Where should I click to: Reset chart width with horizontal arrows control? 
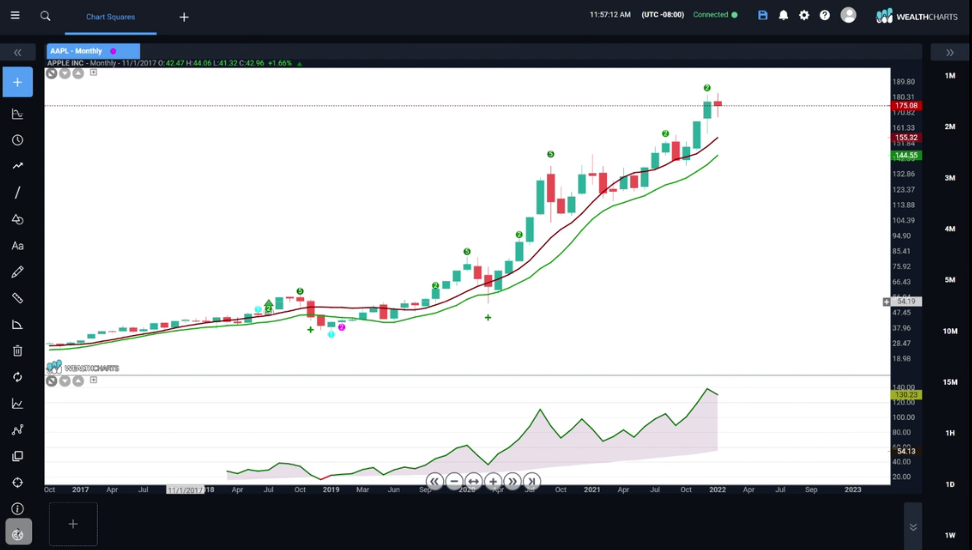[x=473, y=481]
